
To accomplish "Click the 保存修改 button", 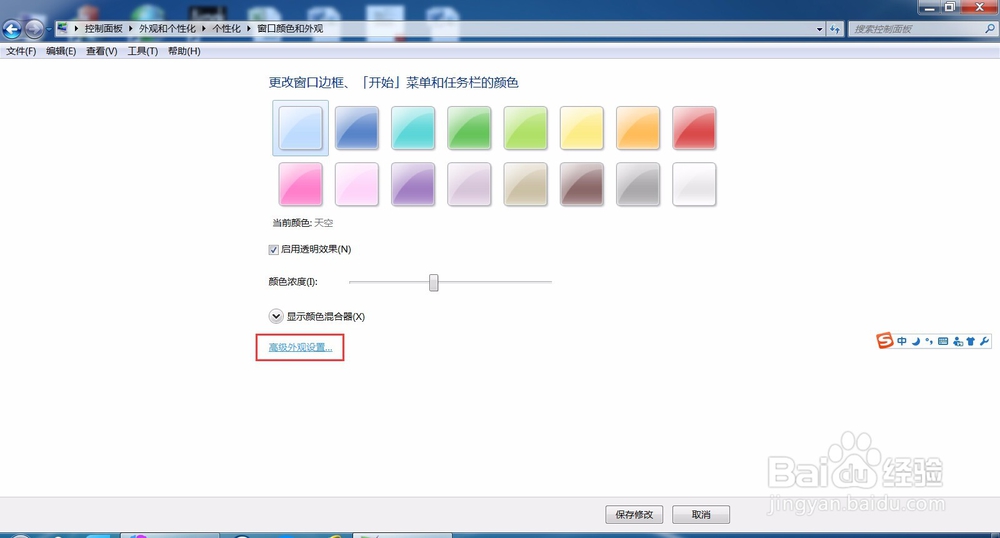I will pyautogui.click(x=634, y=514).
